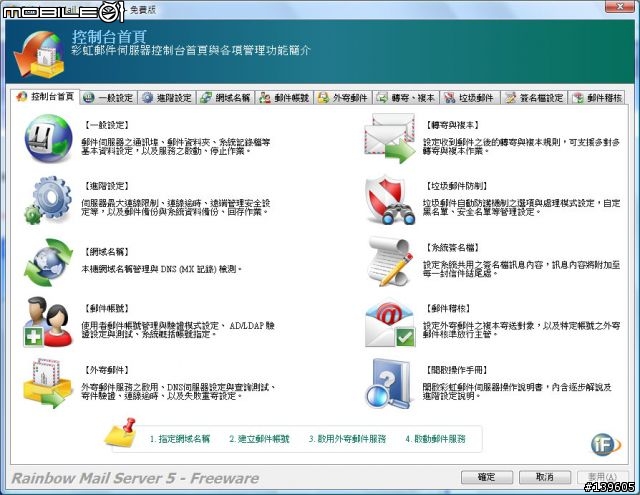The width and height of the screenshot is (640, 495).
Task: Open the 外寄郵件 outbox icon
Action: tap(48, 384)
